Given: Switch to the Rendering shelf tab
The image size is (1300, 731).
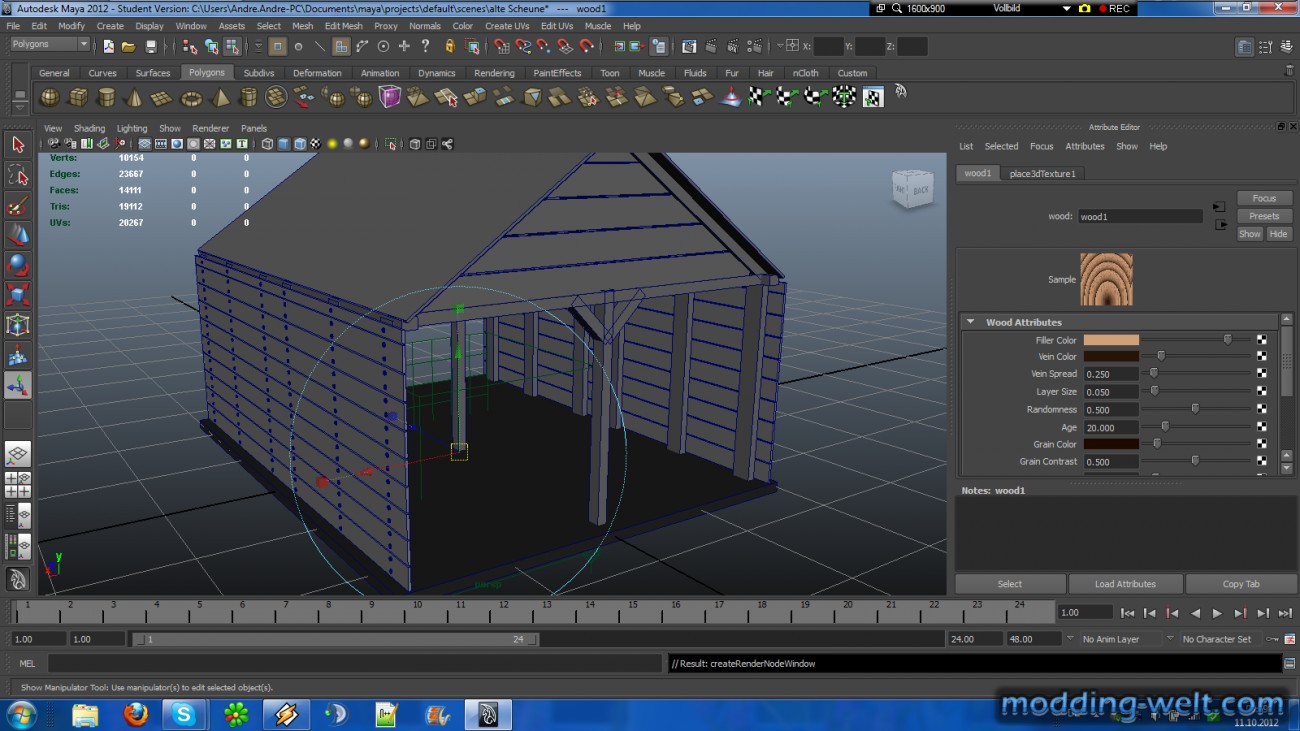Looking at the screenshot, I should [494, 73].
